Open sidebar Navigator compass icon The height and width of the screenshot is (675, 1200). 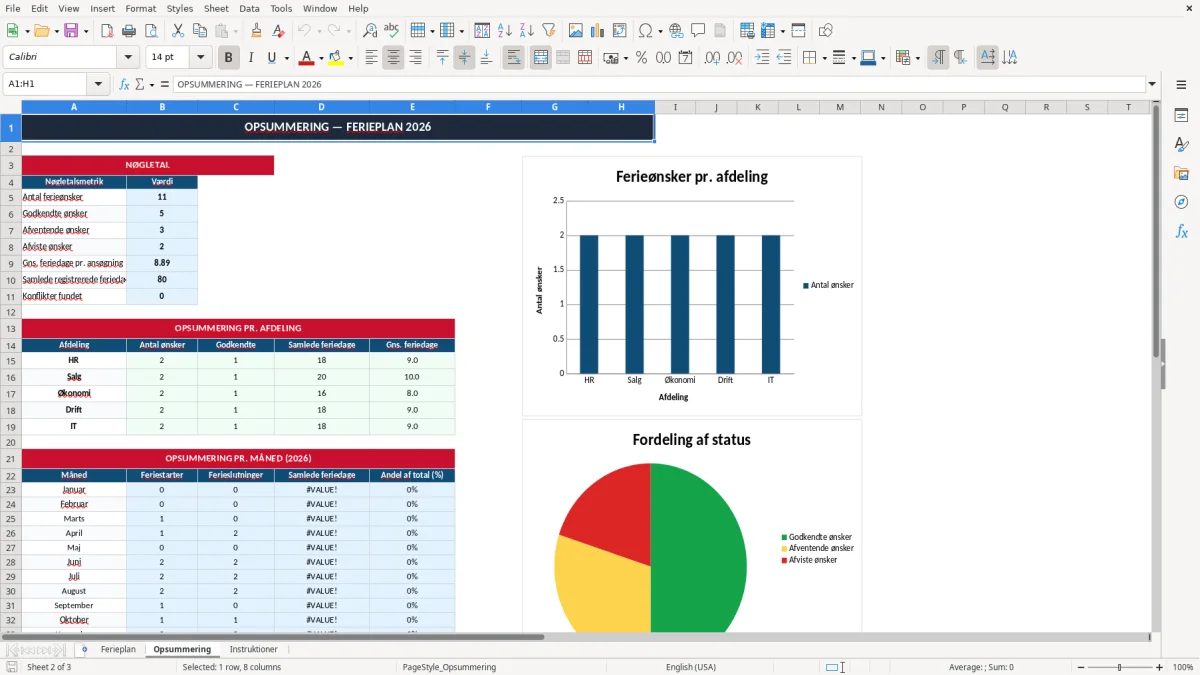point(1181,202)
